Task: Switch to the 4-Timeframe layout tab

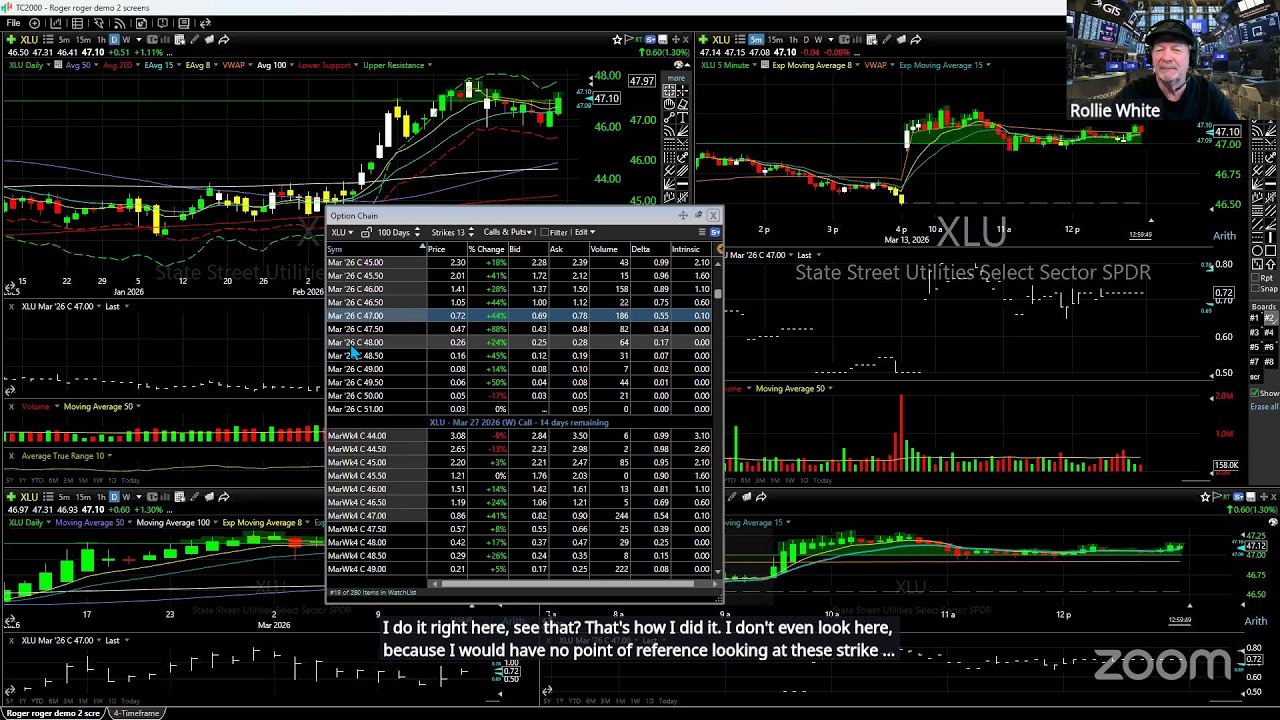Action: [136, 713]
